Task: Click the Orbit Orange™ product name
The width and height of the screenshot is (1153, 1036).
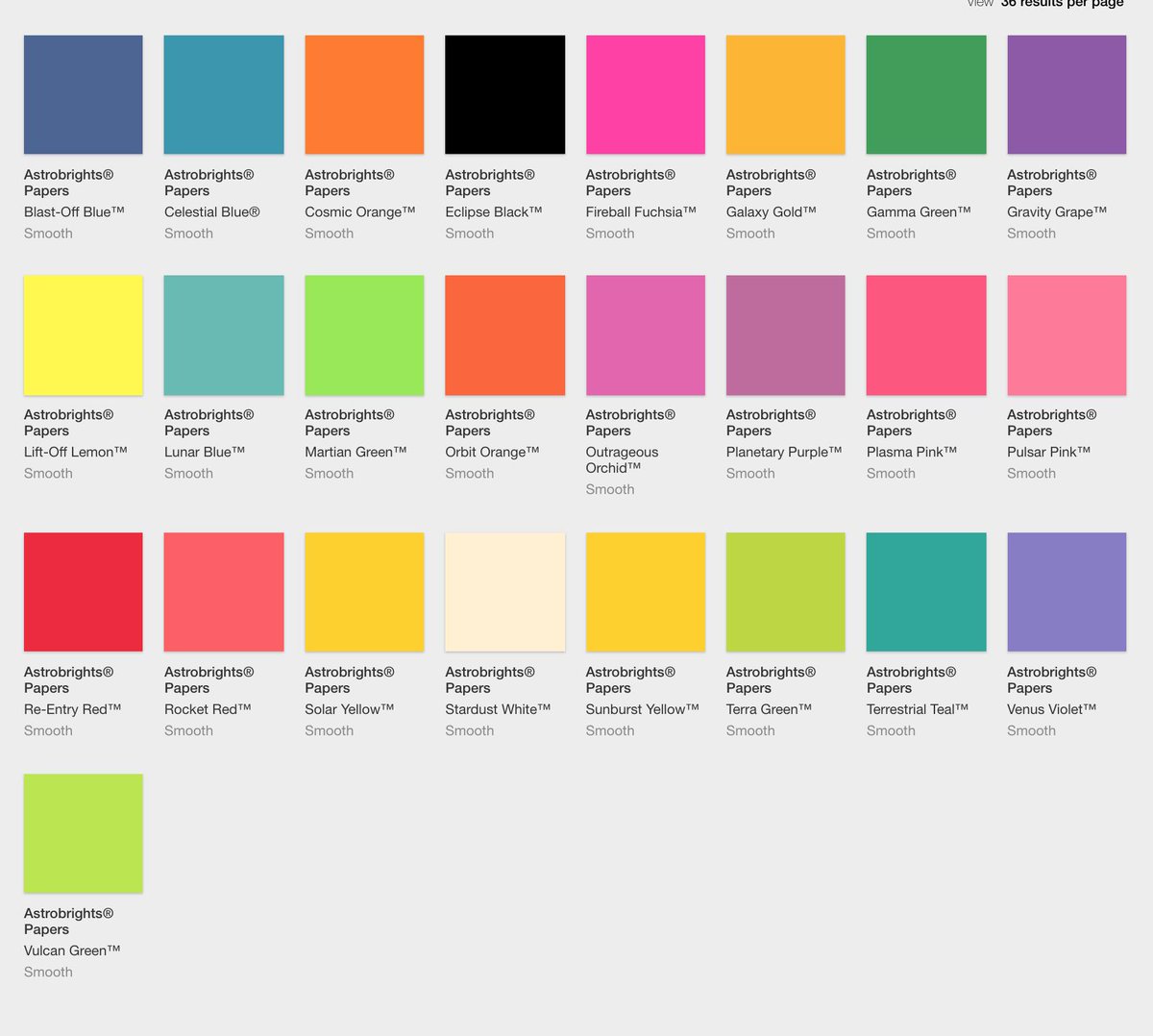Action: [492, 452]
